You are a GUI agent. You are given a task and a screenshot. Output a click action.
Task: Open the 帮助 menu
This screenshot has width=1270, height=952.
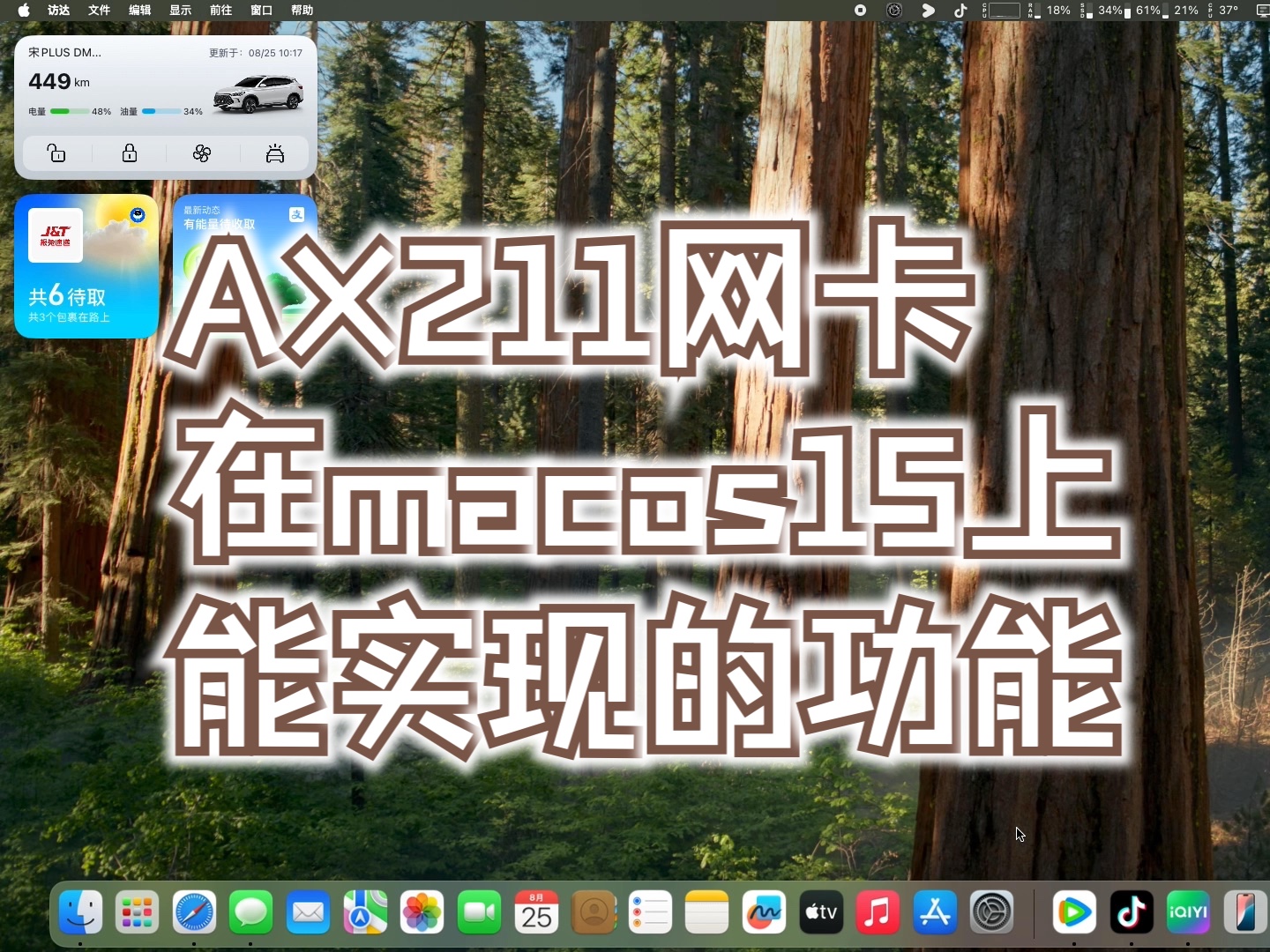[x=303, y=11]
